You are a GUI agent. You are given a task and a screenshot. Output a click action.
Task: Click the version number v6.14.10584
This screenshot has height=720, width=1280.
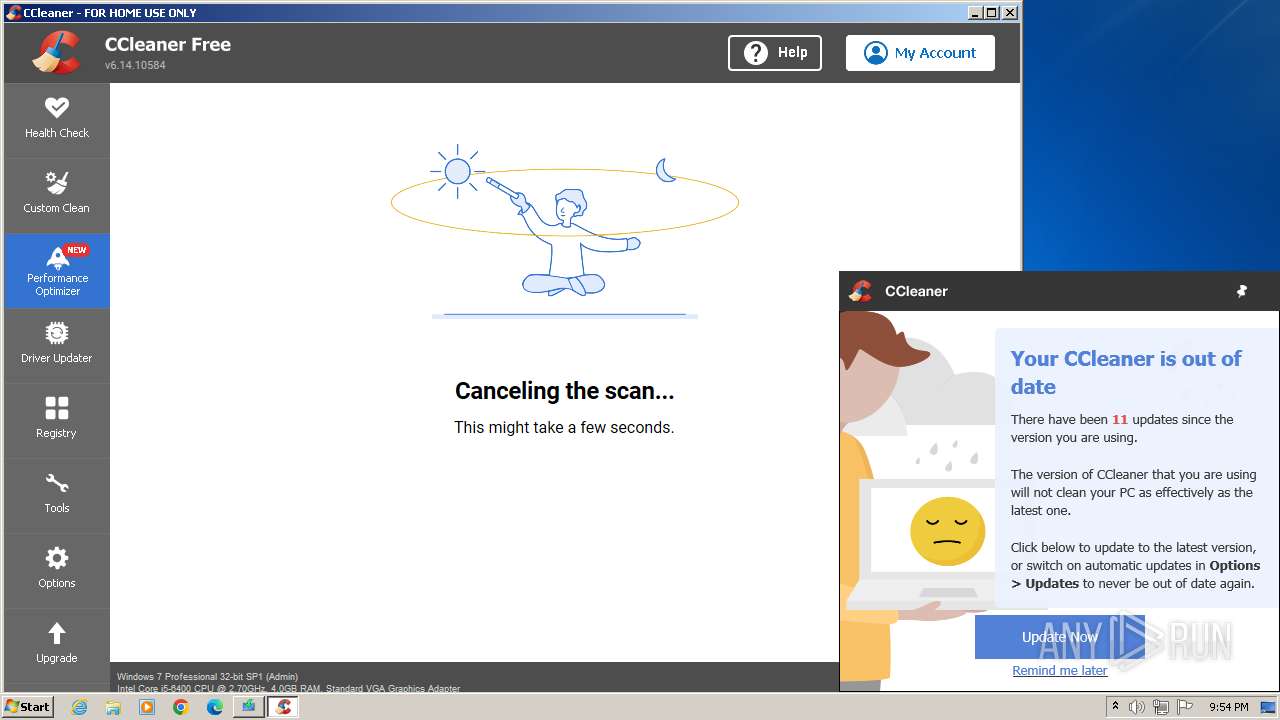point(135,65)
